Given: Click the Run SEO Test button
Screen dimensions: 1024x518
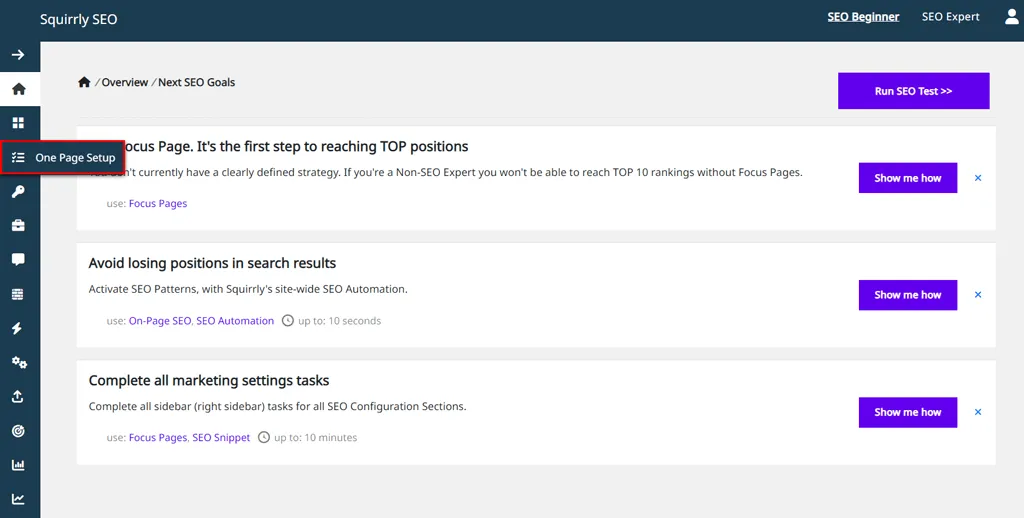Looking at the screenshot, I should tap(914, 91).
